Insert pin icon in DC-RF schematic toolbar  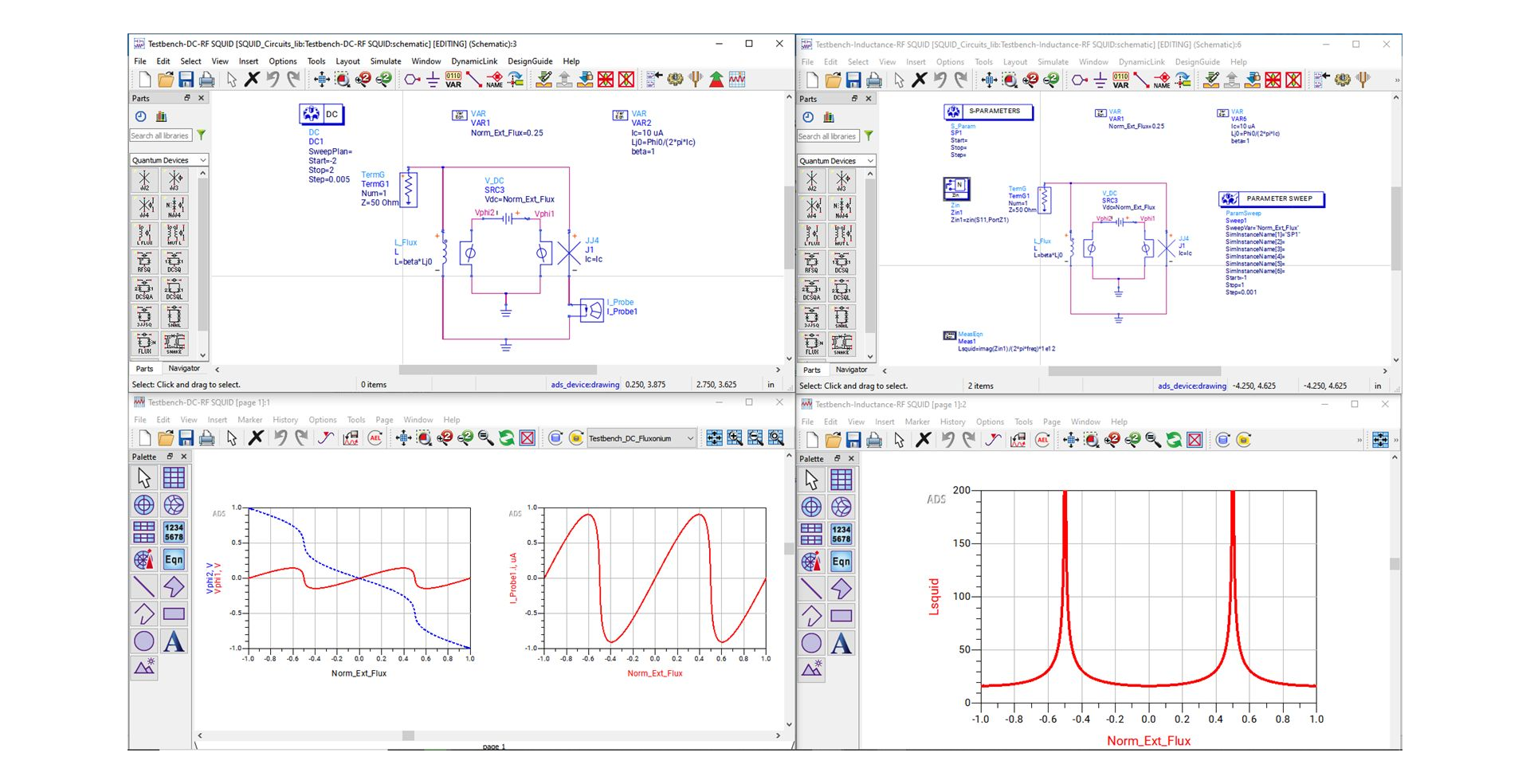click(412, 80)
